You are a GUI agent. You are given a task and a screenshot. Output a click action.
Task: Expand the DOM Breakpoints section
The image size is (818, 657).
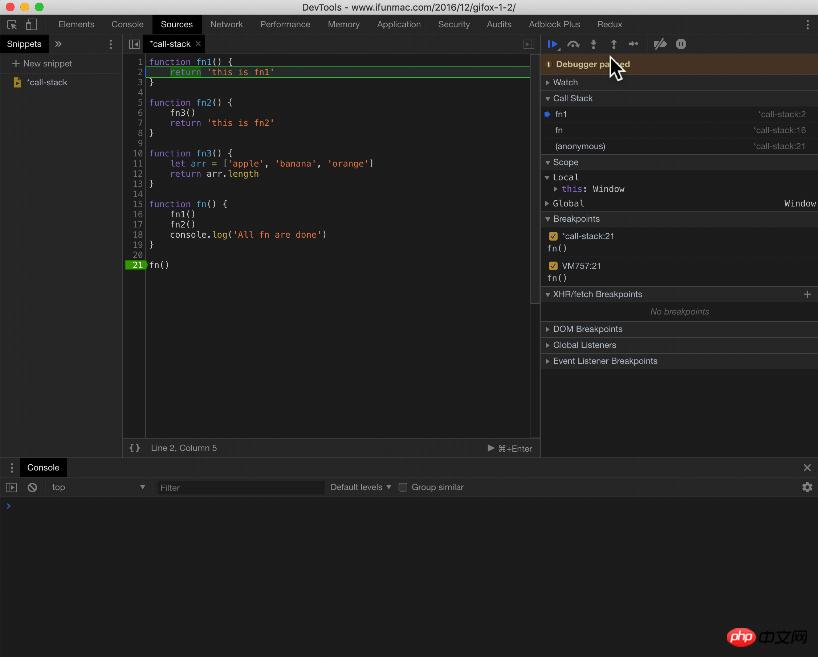click(x=587, y=329)
